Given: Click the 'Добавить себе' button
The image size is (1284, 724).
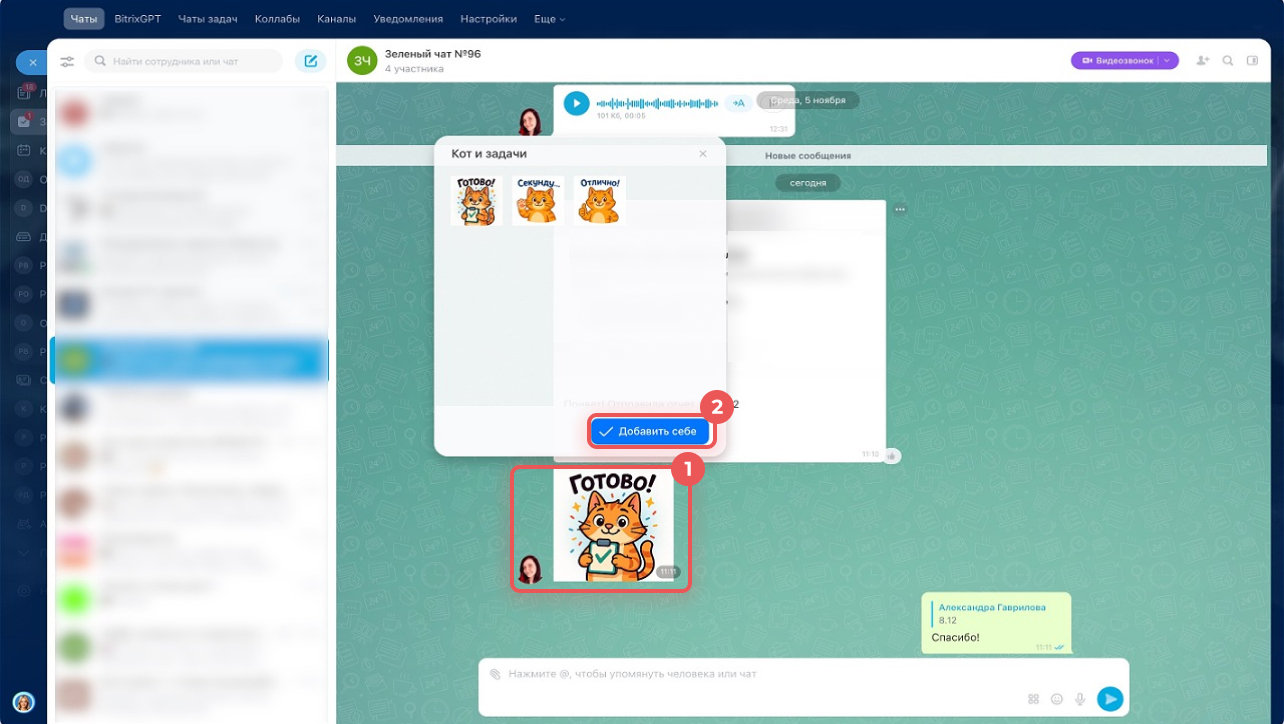Looking at the screenshot, I should [x=650, y=431].
